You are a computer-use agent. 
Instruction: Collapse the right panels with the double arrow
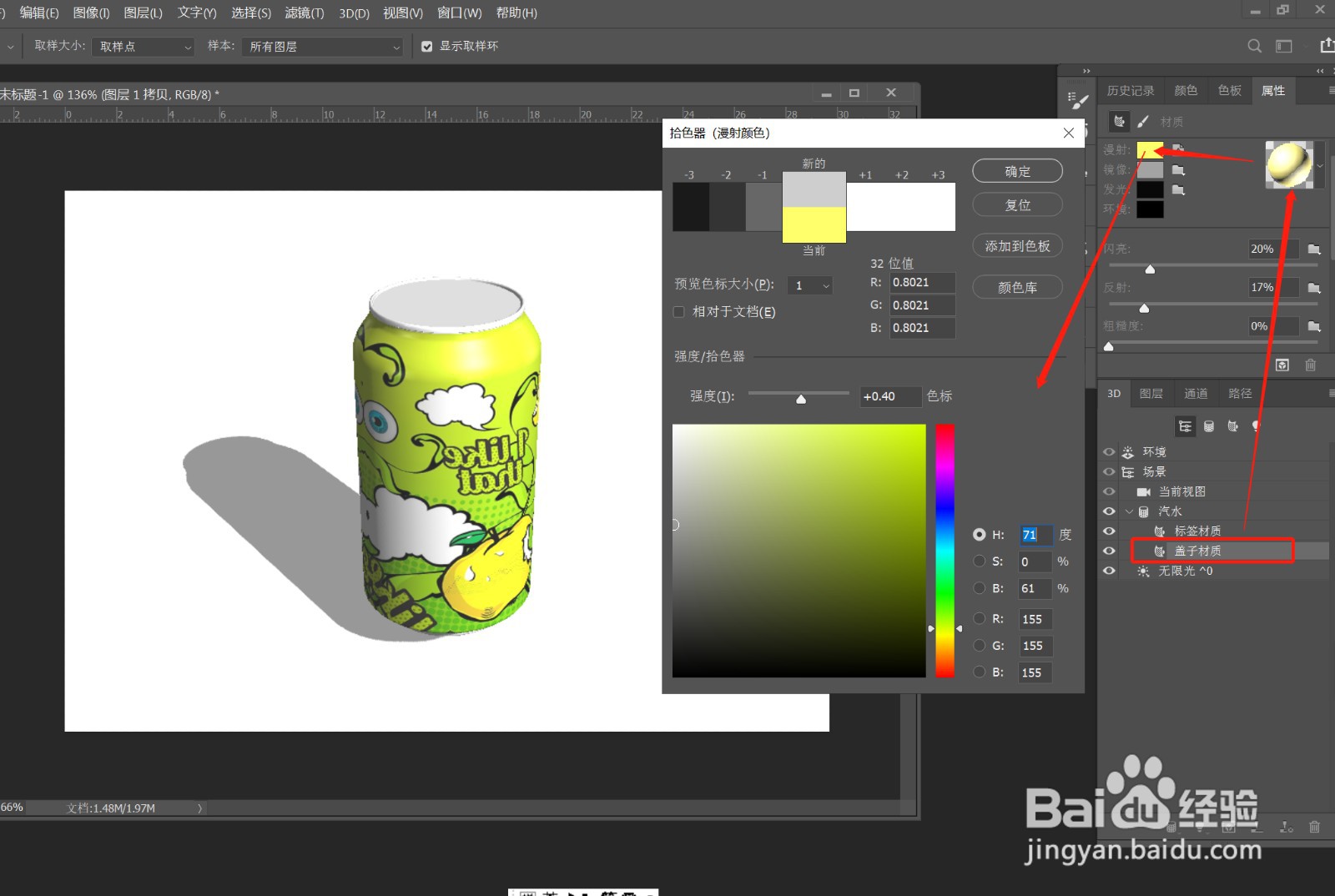(x=1320, y=71)
